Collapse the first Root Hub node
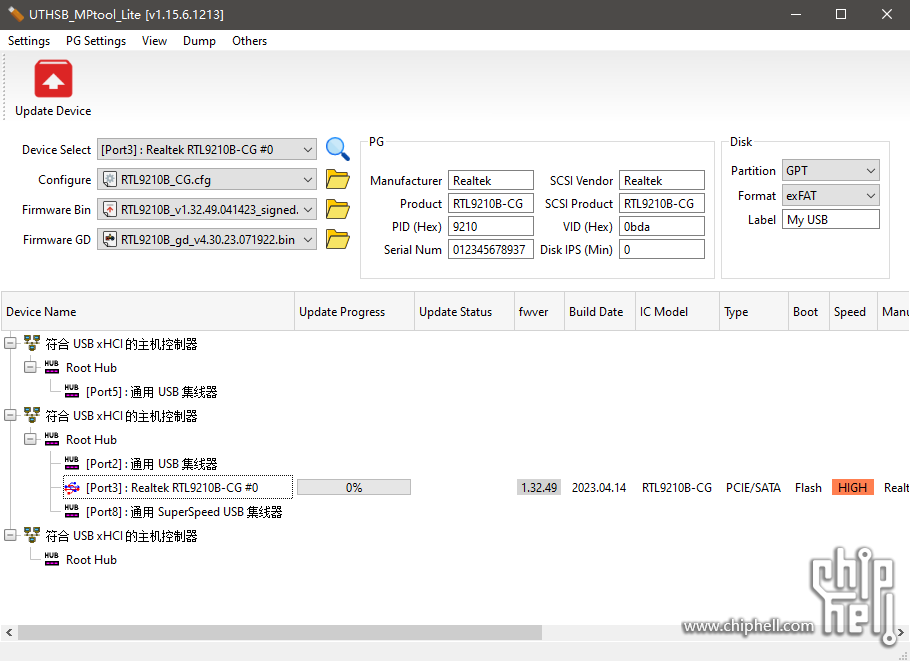The image size is (910, 661). click(x=30, y=367)
